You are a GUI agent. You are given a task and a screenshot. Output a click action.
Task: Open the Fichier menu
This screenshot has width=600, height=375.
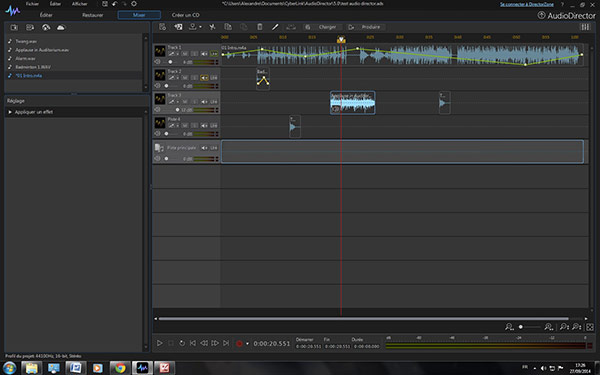point(32,4)
